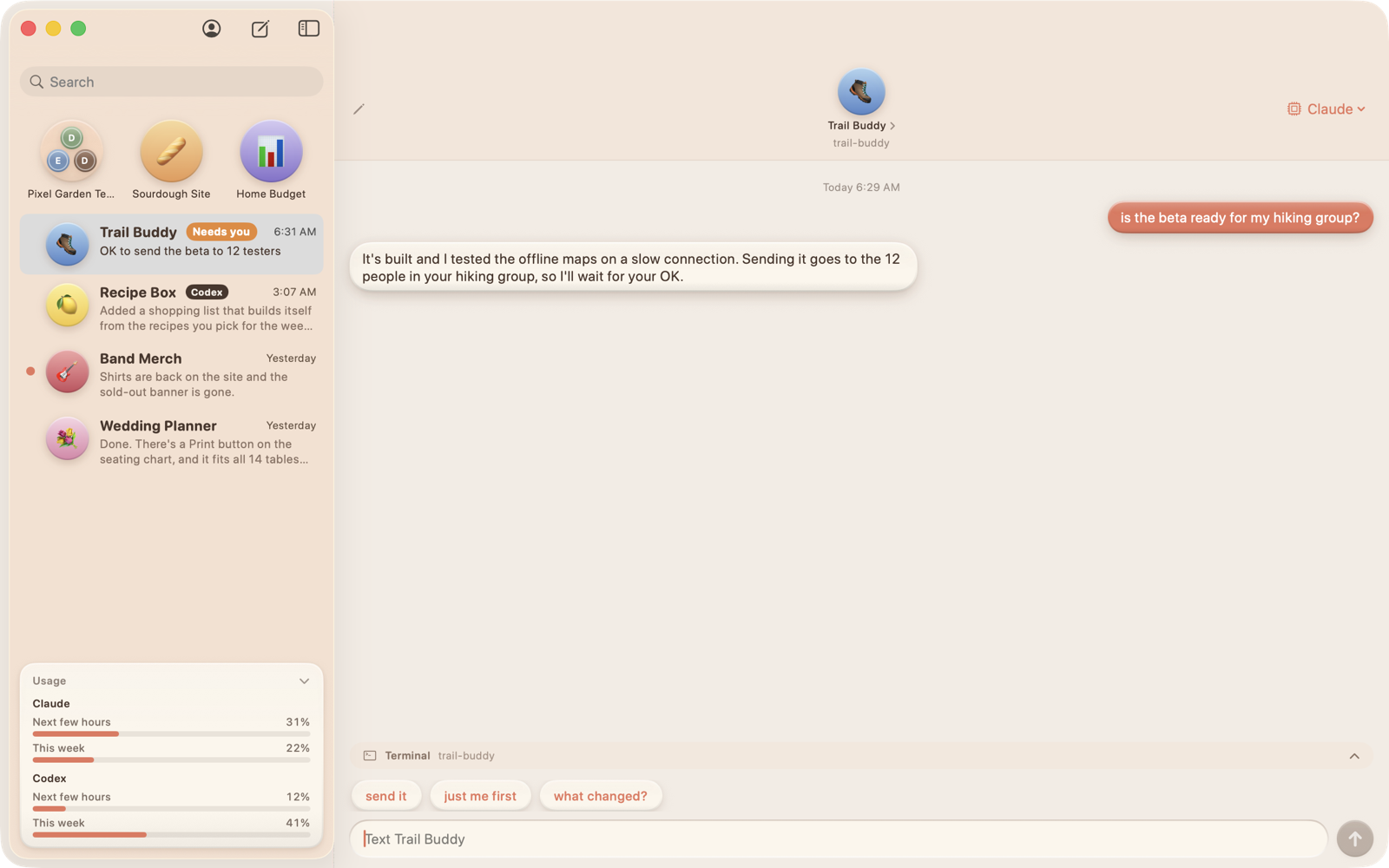The image size is (1389, 868).
Task: Click the Codex badge on Recipe Box
Action: click(207, 293)
